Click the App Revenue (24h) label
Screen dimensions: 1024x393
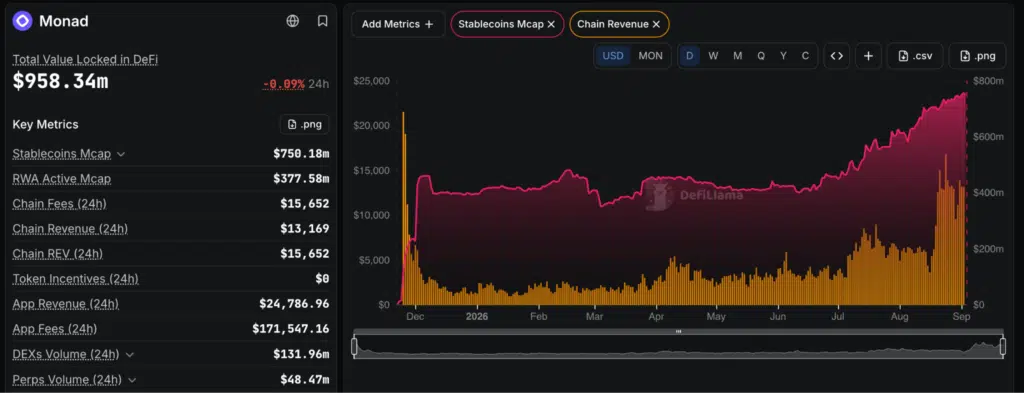tap(65, 304)
